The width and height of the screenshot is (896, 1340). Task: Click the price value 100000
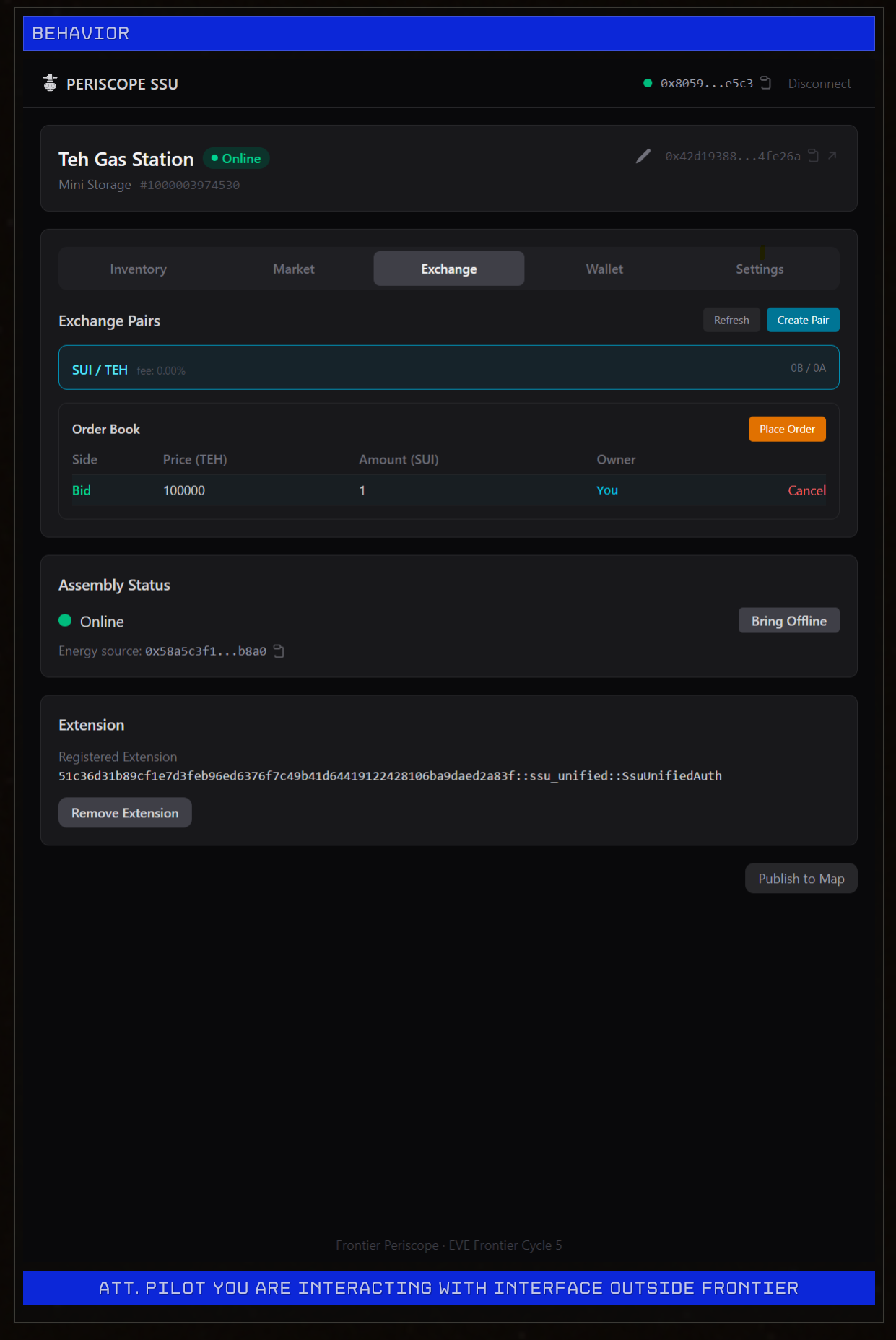tap(184, 490)
